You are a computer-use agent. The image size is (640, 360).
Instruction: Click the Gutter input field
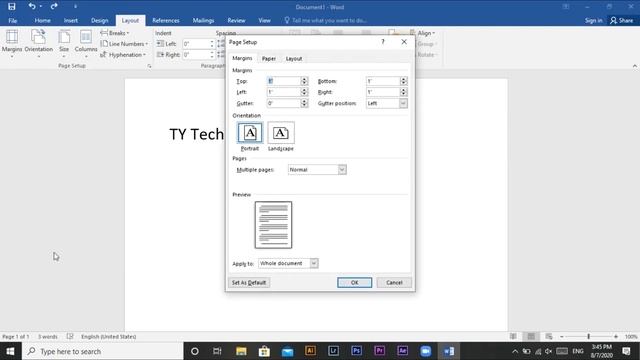point(284,103)
